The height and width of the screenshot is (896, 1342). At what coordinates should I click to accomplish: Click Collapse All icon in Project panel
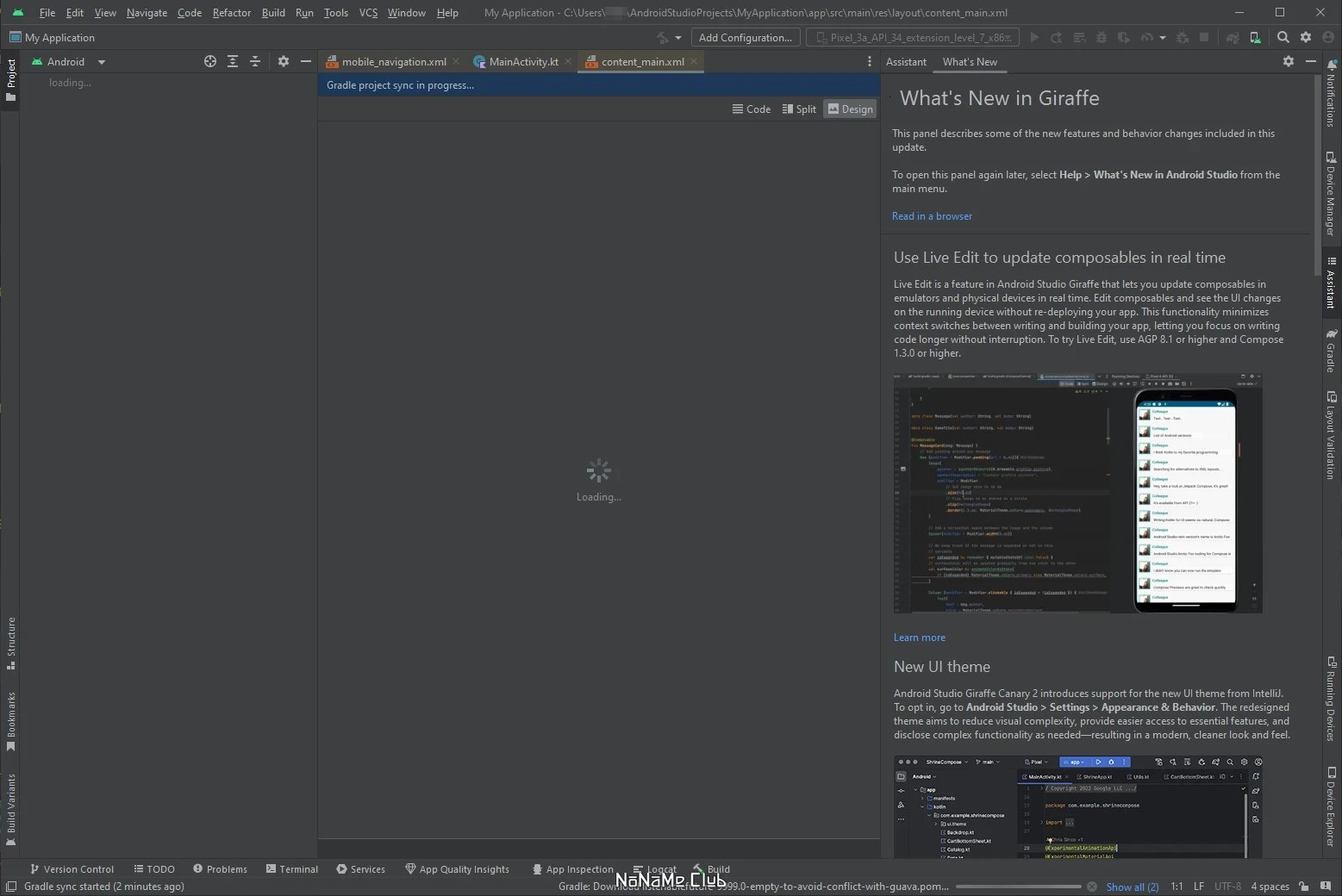(x=255, y=61)
